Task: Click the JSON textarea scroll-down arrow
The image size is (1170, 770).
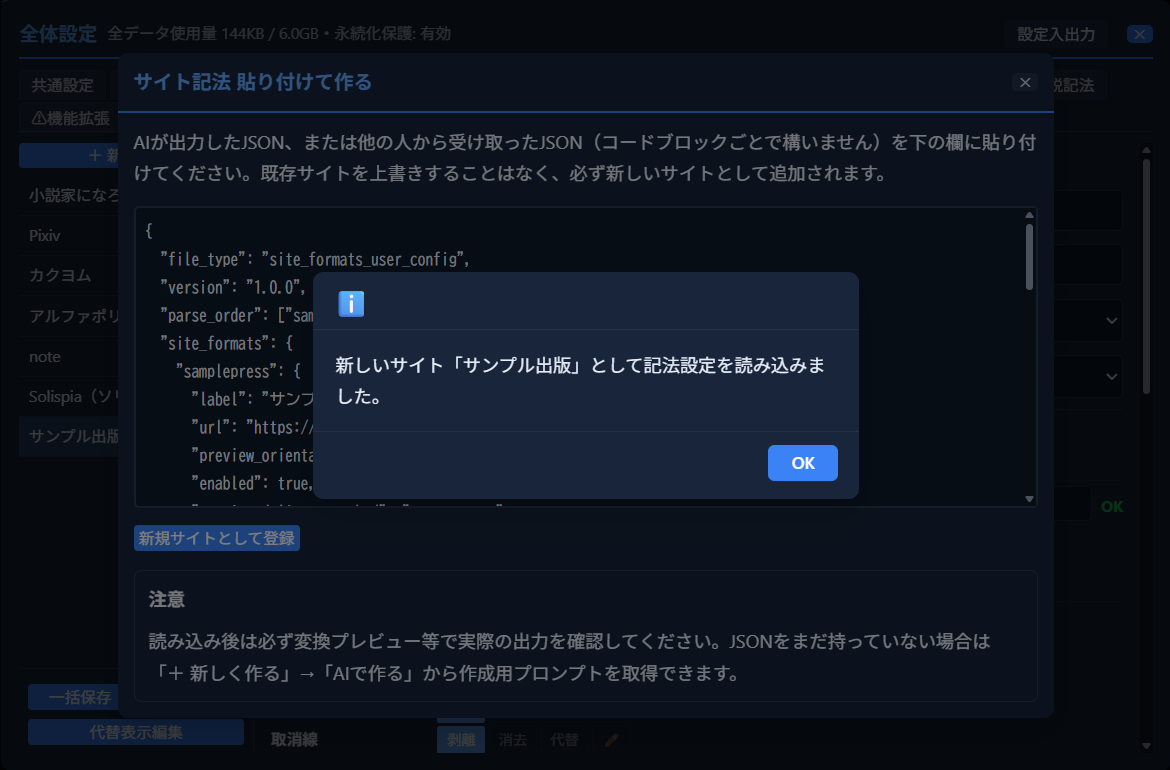Action: click(1029, 498)
